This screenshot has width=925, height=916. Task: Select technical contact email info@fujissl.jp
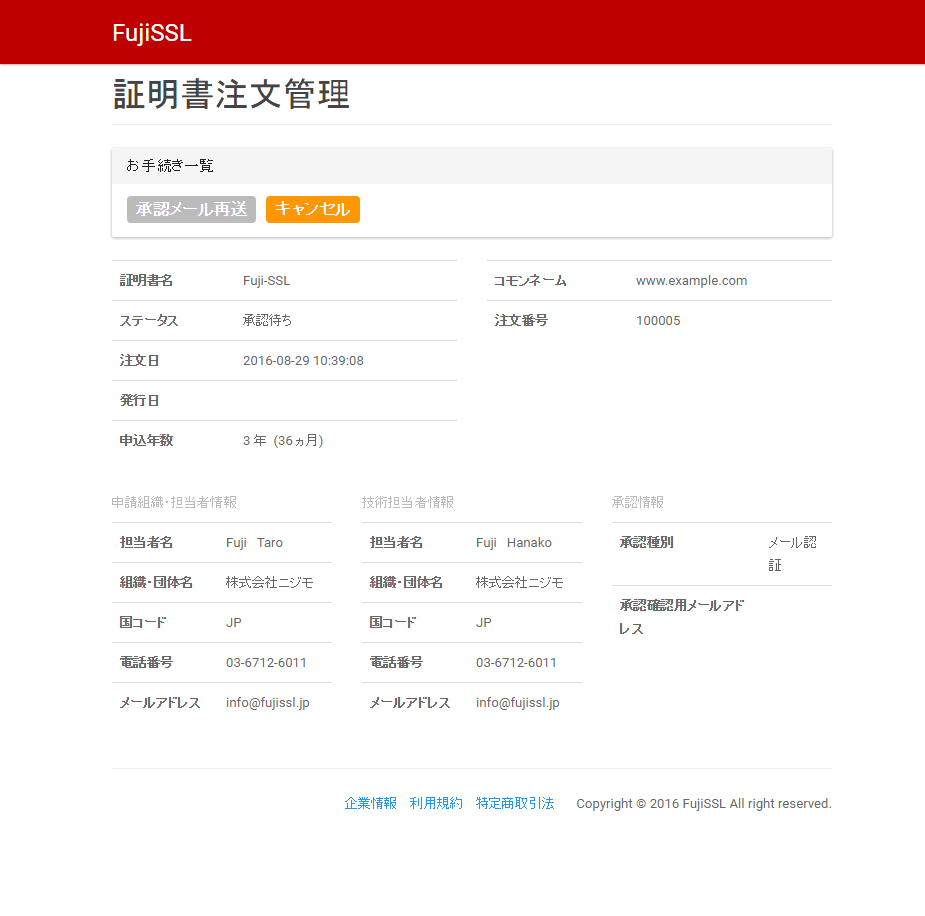518,703
